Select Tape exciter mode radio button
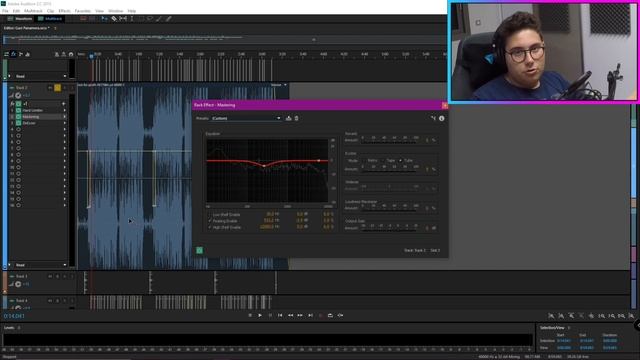640x360 pixels. coord(383,160)
